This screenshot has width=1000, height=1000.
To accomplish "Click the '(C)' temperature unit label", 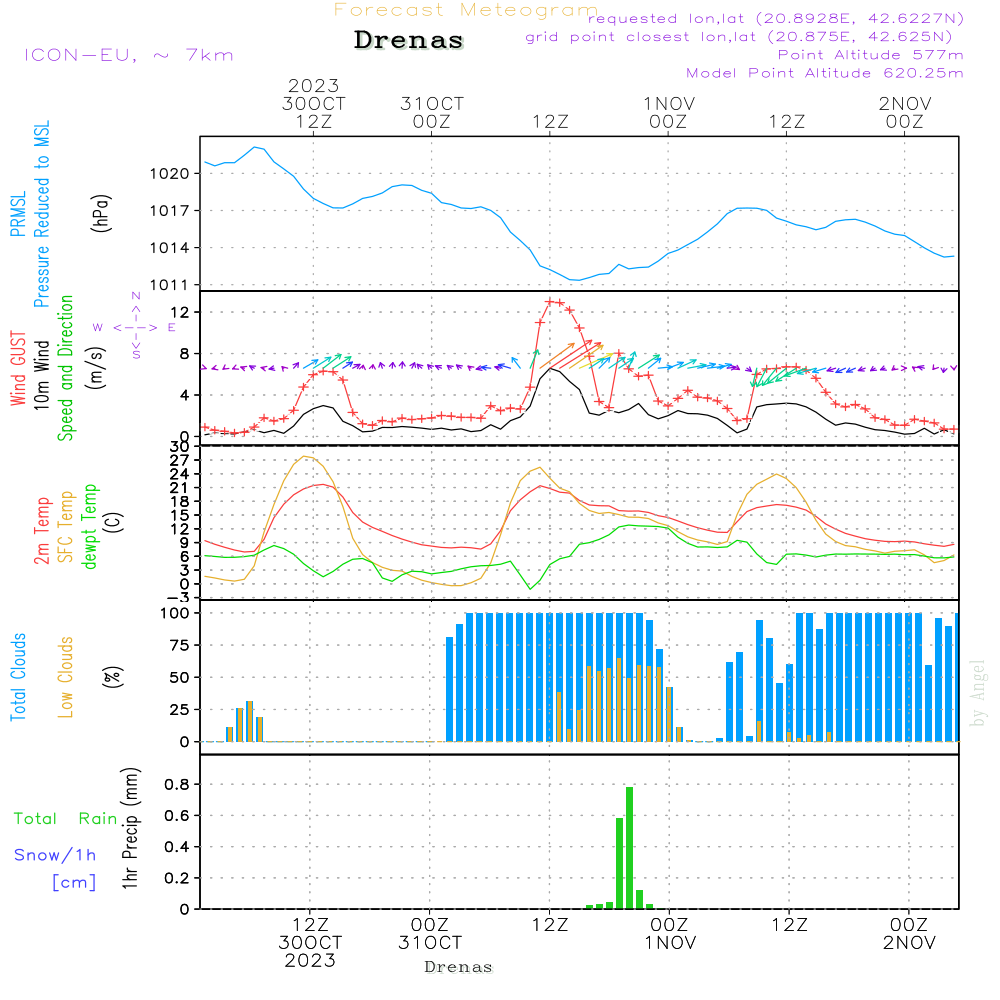I will point(113,523).
